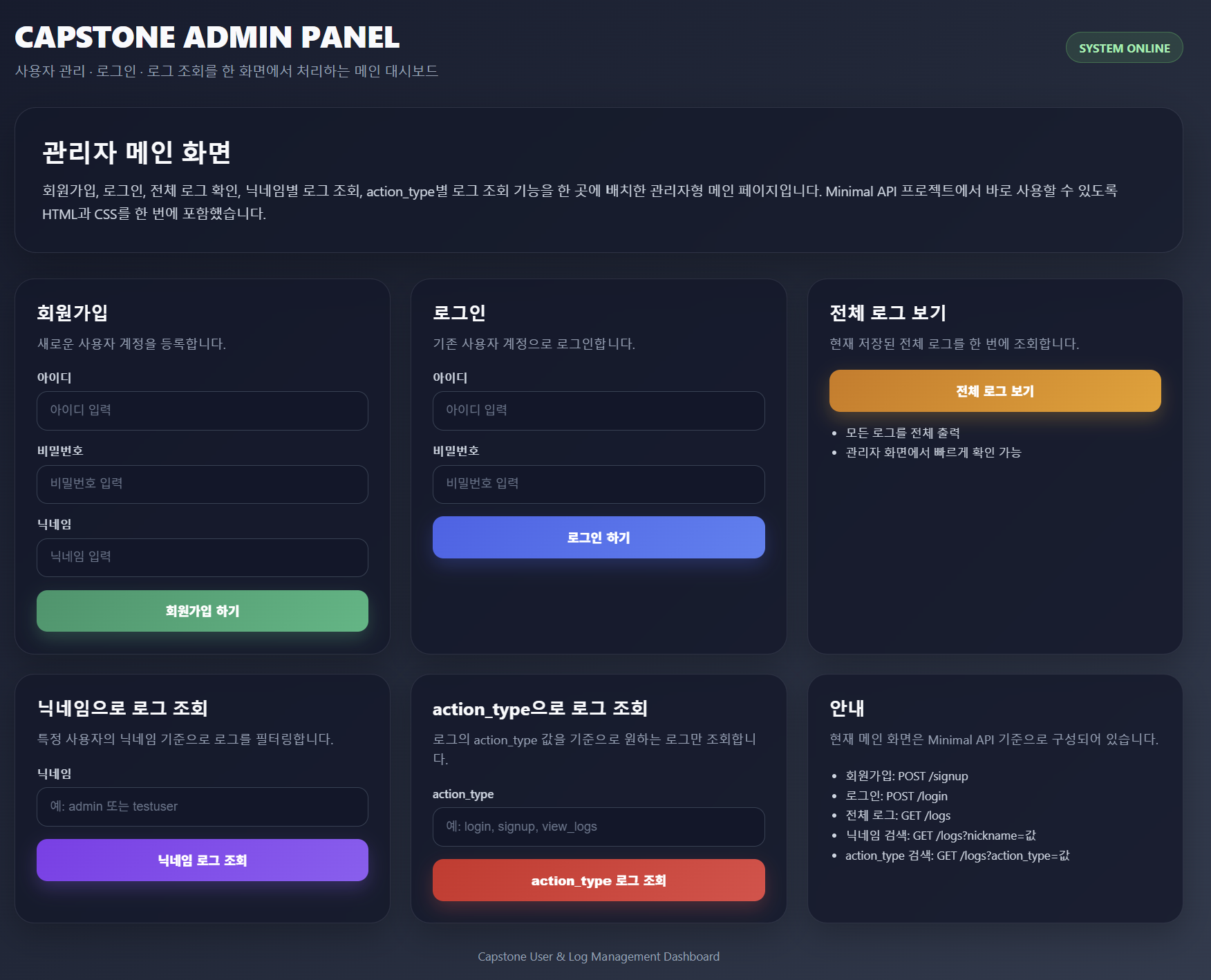Click the 전체 로그: GET /logs list item
Screen dimensions: 1211x980
click(x=898, y=816)
